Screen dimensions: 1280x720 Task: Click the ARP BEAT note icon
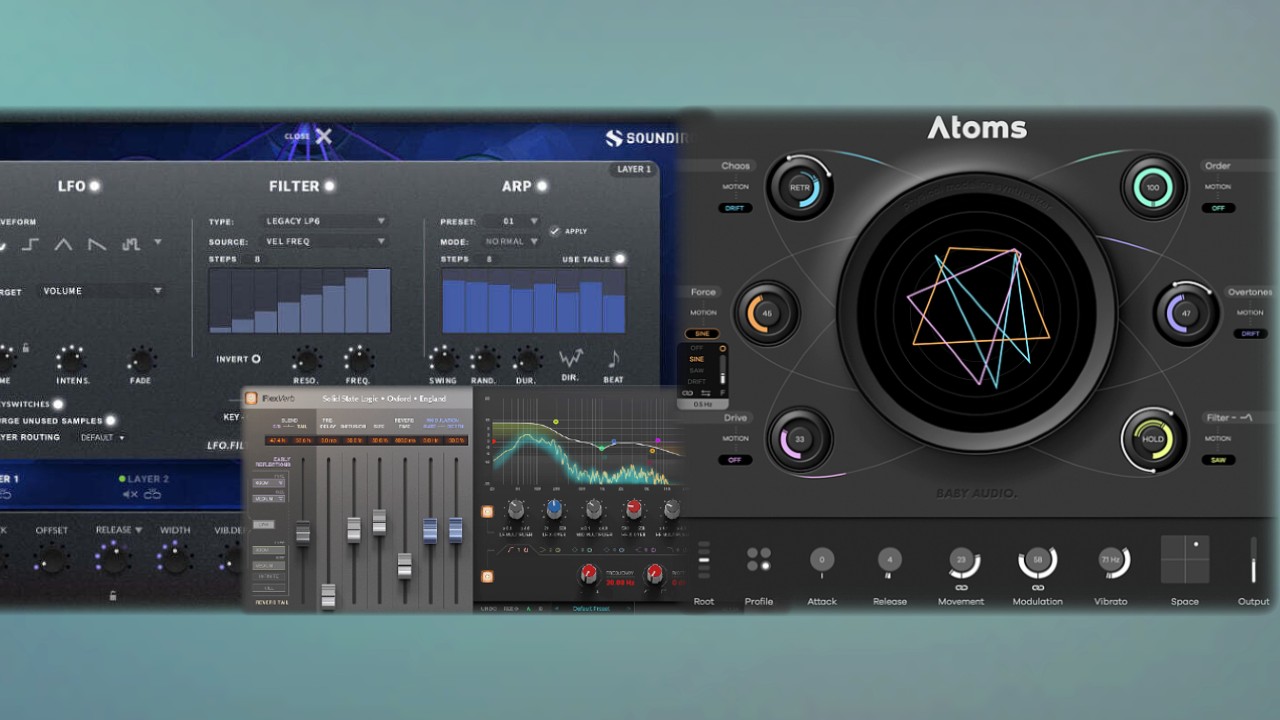[x=613, y=357]
